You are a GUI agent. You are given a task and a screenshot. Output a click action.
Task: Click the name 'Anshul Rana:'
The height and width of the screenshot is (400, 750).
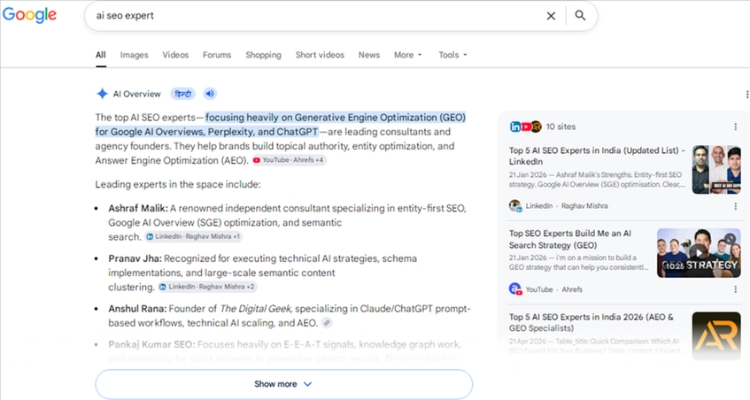137,309
